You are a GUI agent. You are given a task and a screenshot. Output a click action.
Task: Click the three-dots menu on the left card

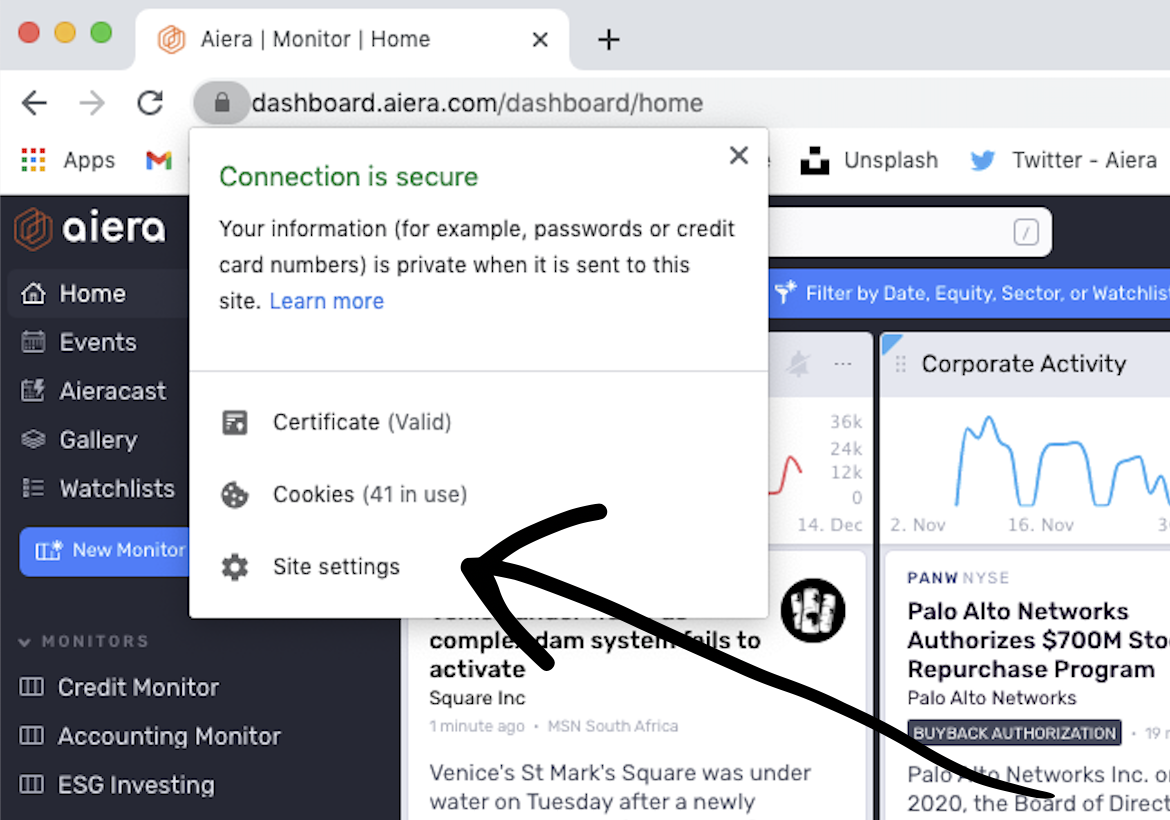click(x=843, y=364)
